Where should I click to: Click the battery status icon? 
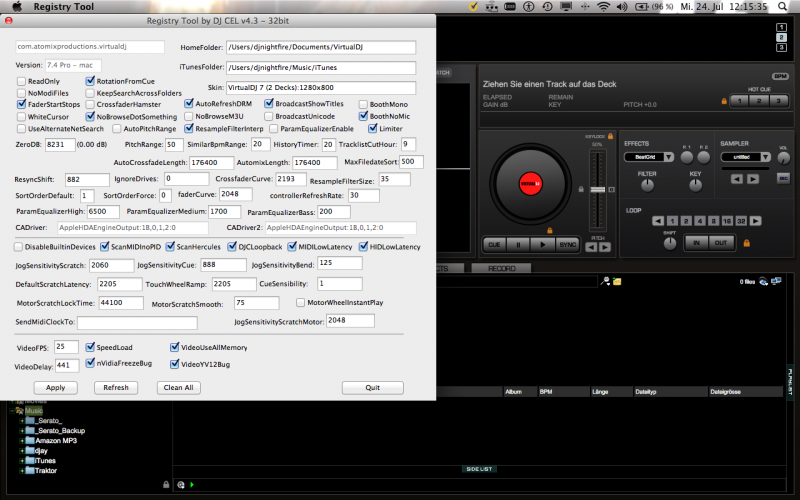pyautogui.click(x=641, y=7)
